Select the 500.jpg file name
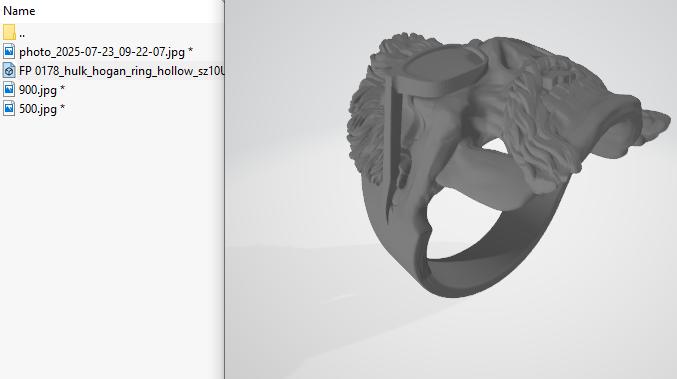 [38, 109]
